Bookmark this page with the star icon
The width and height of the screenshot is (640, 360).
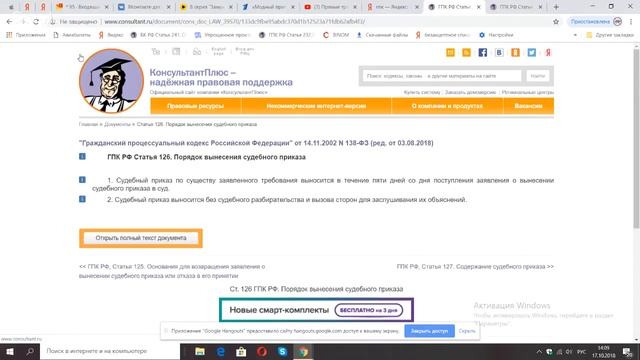[x=556, y=22]
